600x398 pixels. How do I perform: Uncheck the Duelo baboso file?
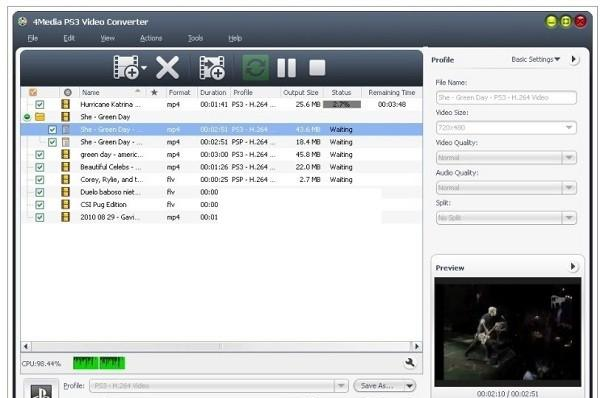(x=39, y=192)
